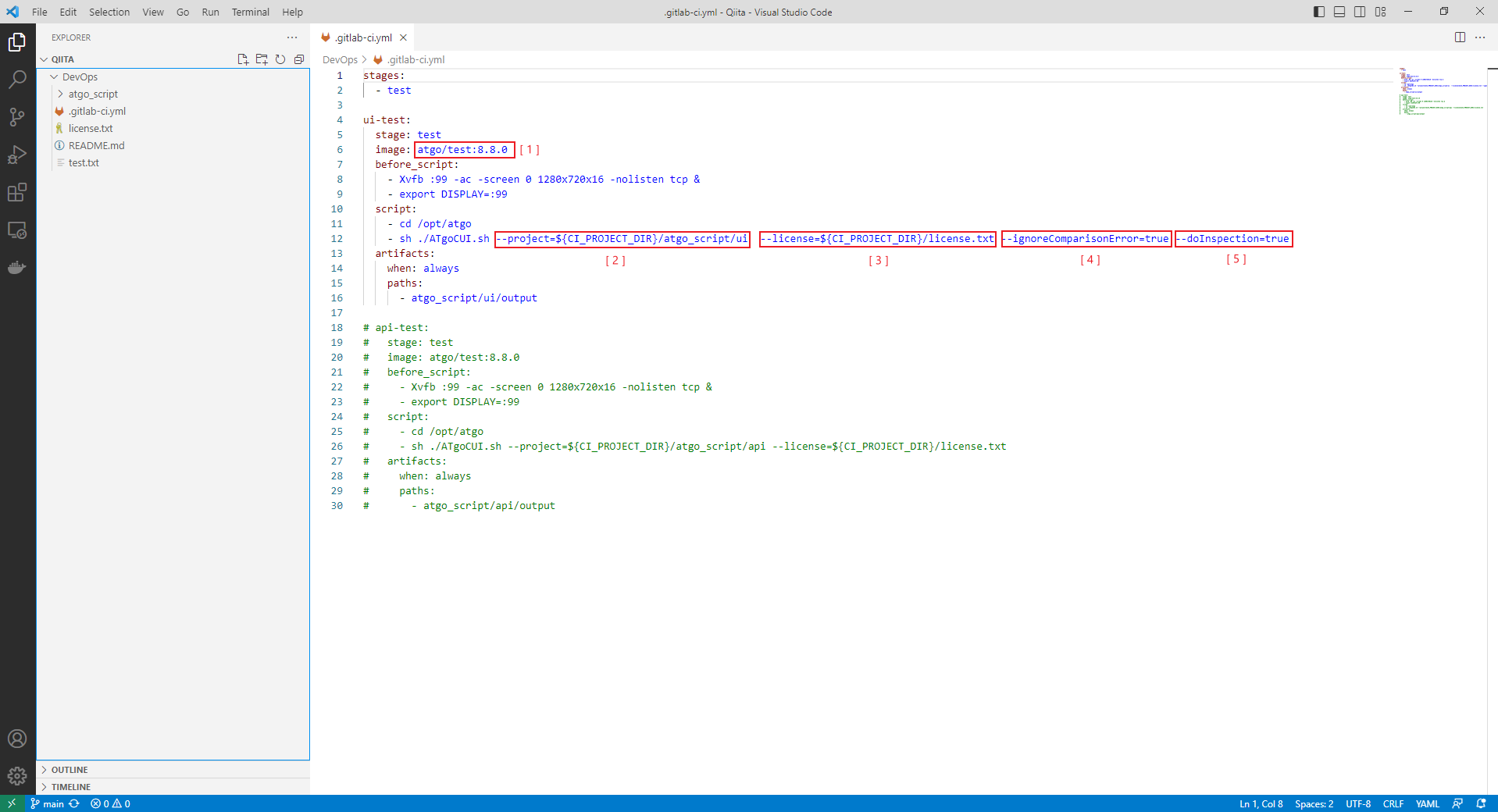The image size is (1498, 812).
Task: Open the Go menu
Action: tap(183, 12)
